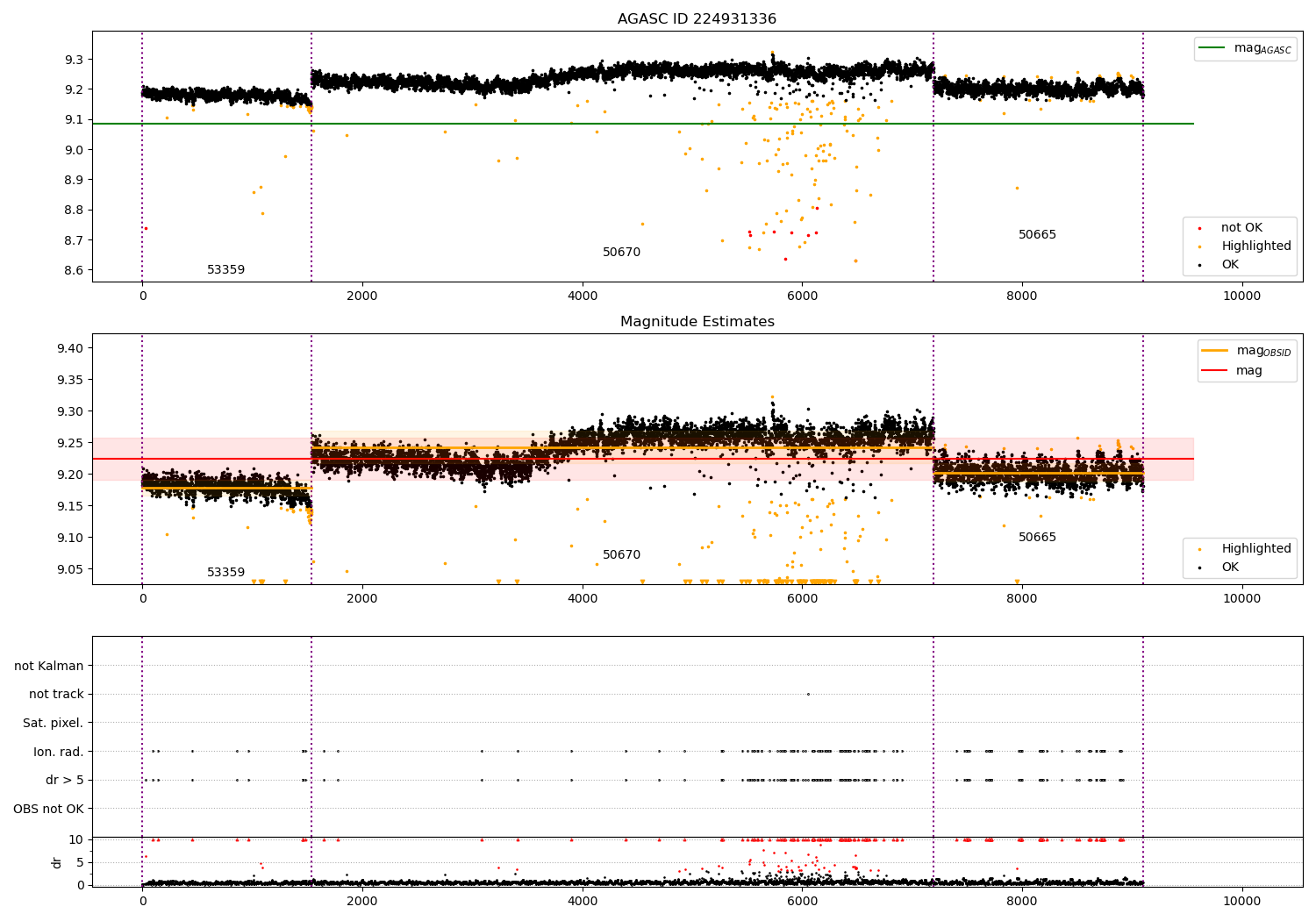Click the 9.3 tick on top plot
This screenshot has height=921, width=1316.
click(x=74, y=60)
